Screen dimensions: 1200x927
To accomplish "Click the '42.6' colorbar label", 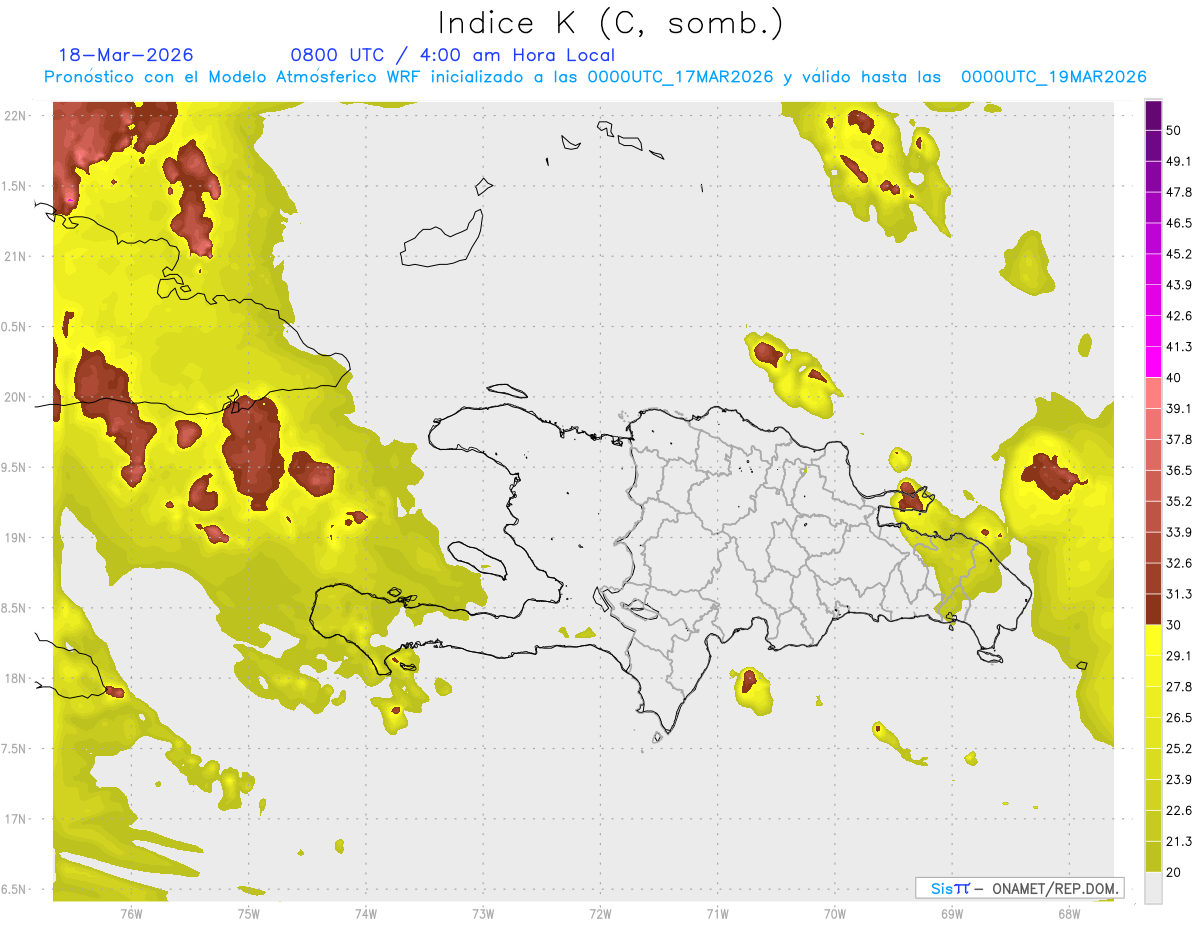I will 1179,316.
